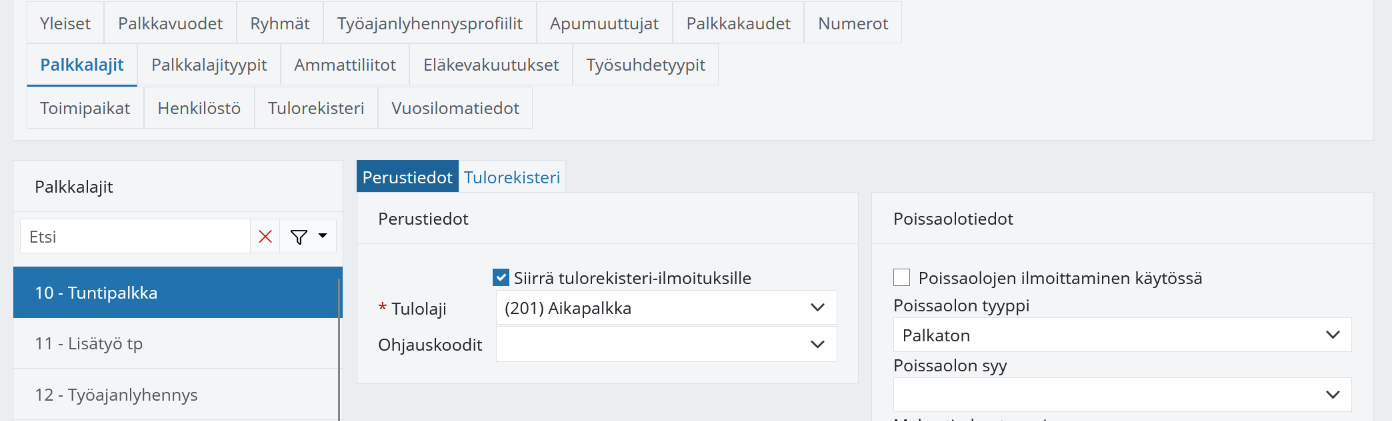Expand Poissaolon tyyppi dropdown showing Palkaton
The height and width of the screenshot is (421, 1392).
tap(1122, 335)
